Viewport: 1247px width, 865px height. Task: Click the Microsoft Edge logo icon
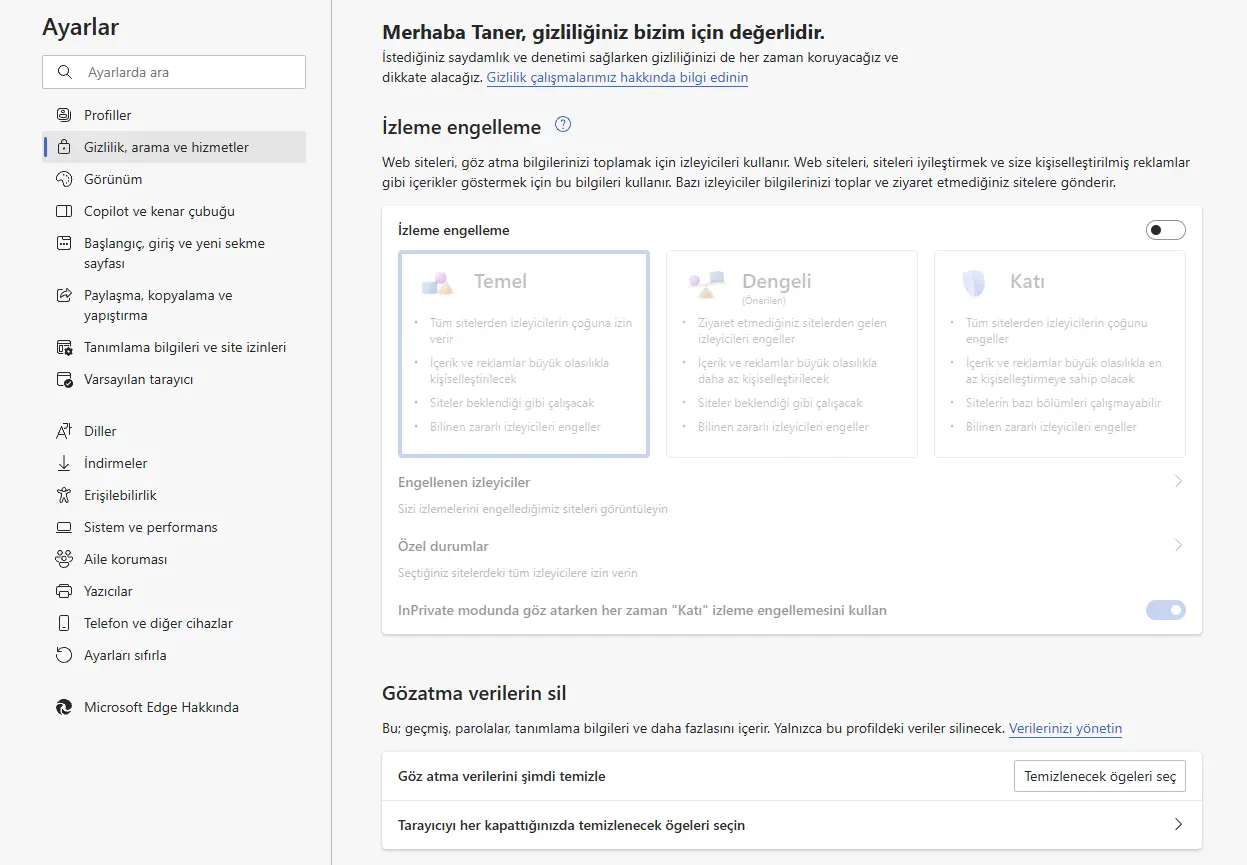(x=64, y=707)
